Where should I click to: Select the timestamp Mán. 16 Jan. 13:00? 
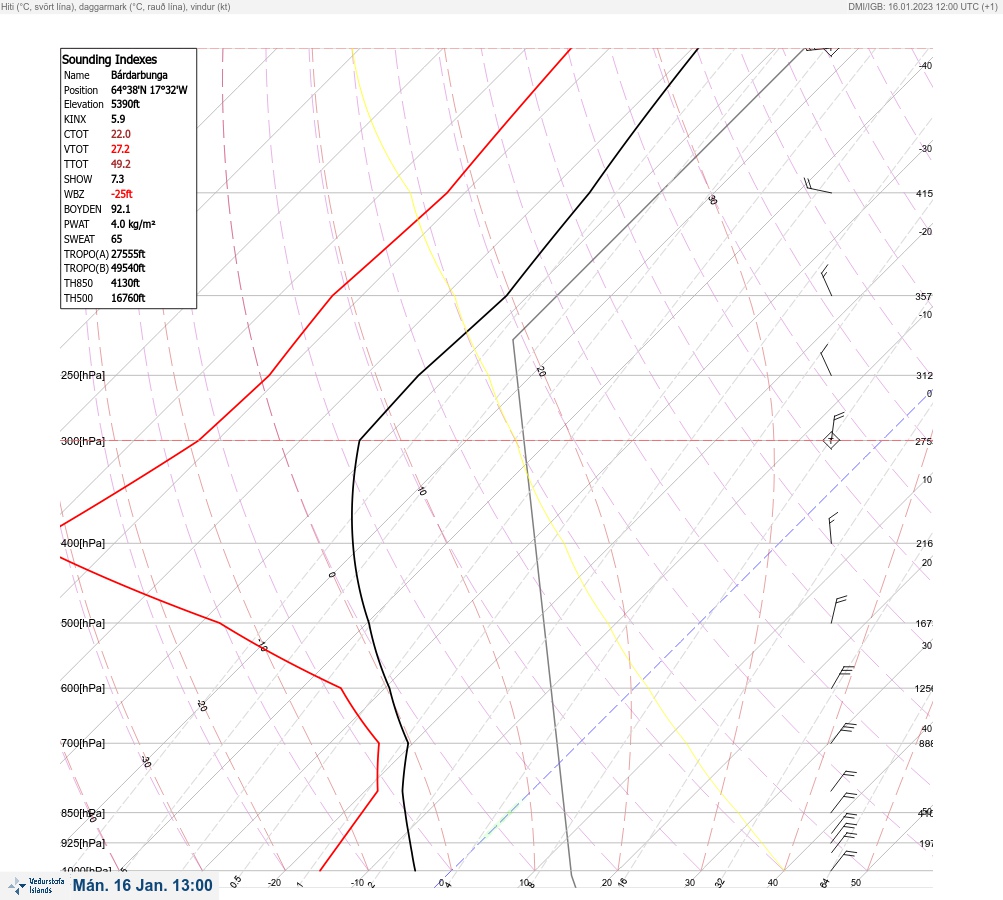(x=142, y=885)
